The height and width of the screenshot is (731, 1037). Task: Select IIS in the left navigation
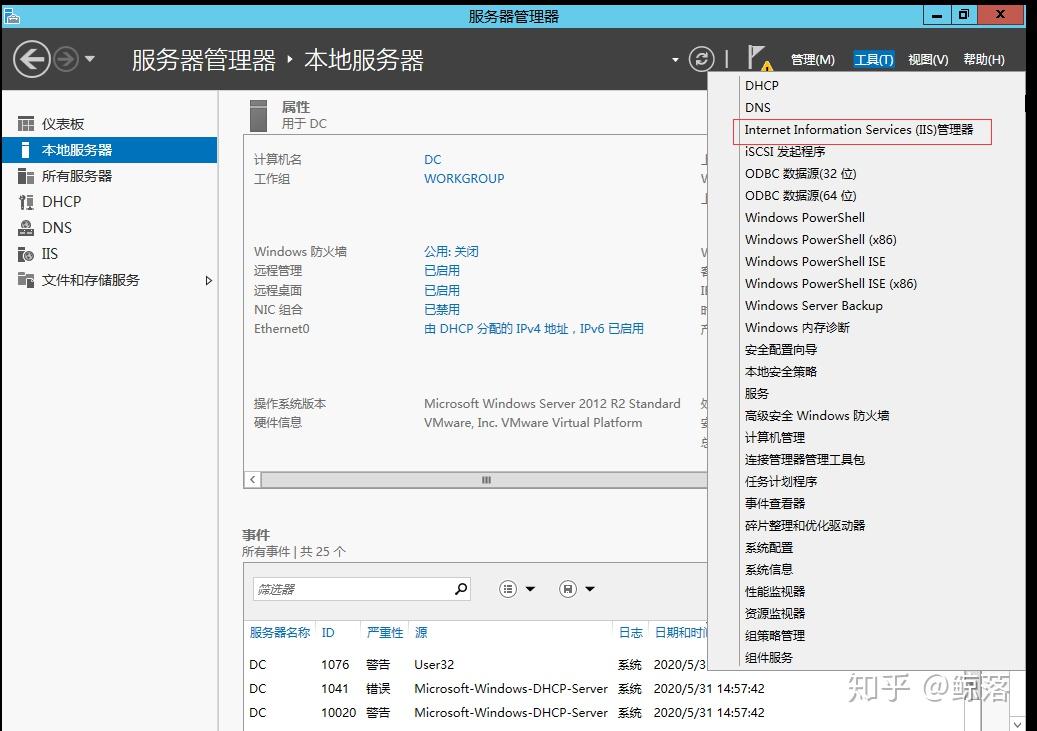click(53, 254)
